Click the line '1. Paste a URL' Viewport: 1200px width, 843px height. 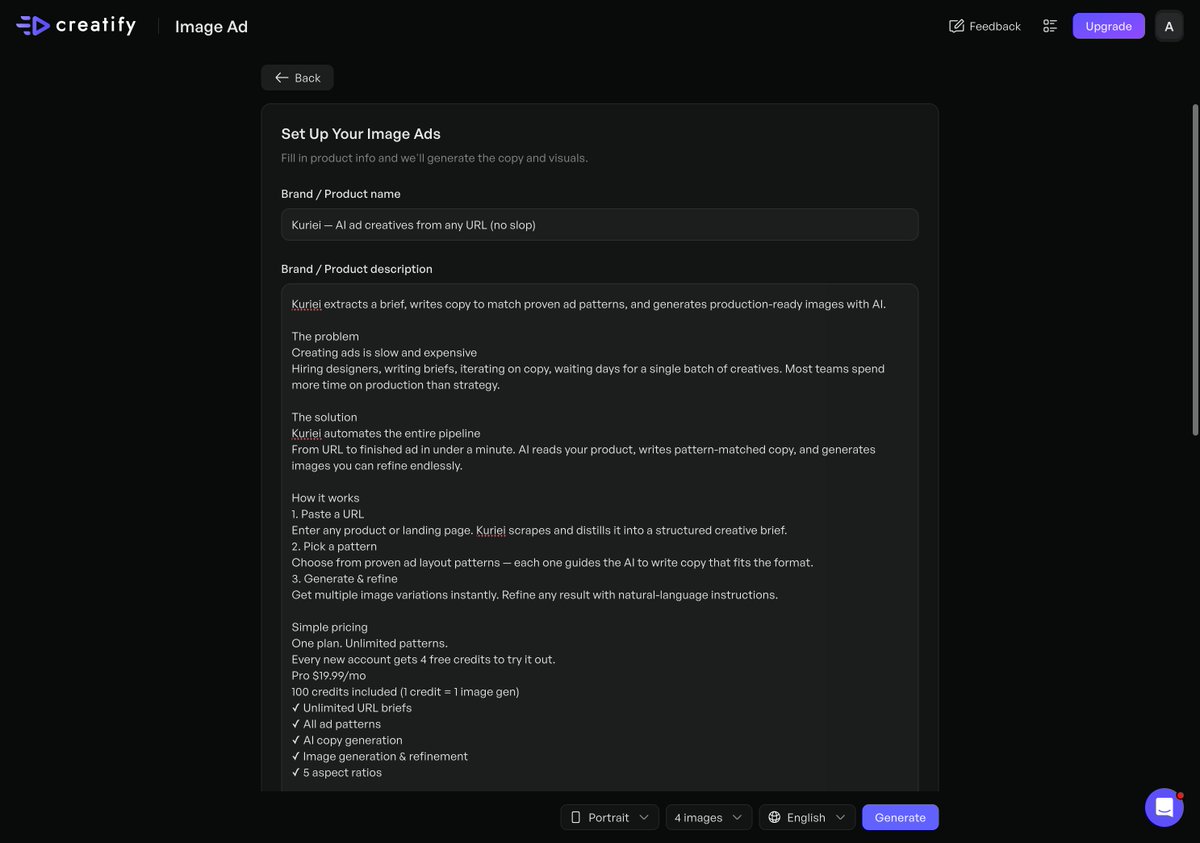pos(328,514)
